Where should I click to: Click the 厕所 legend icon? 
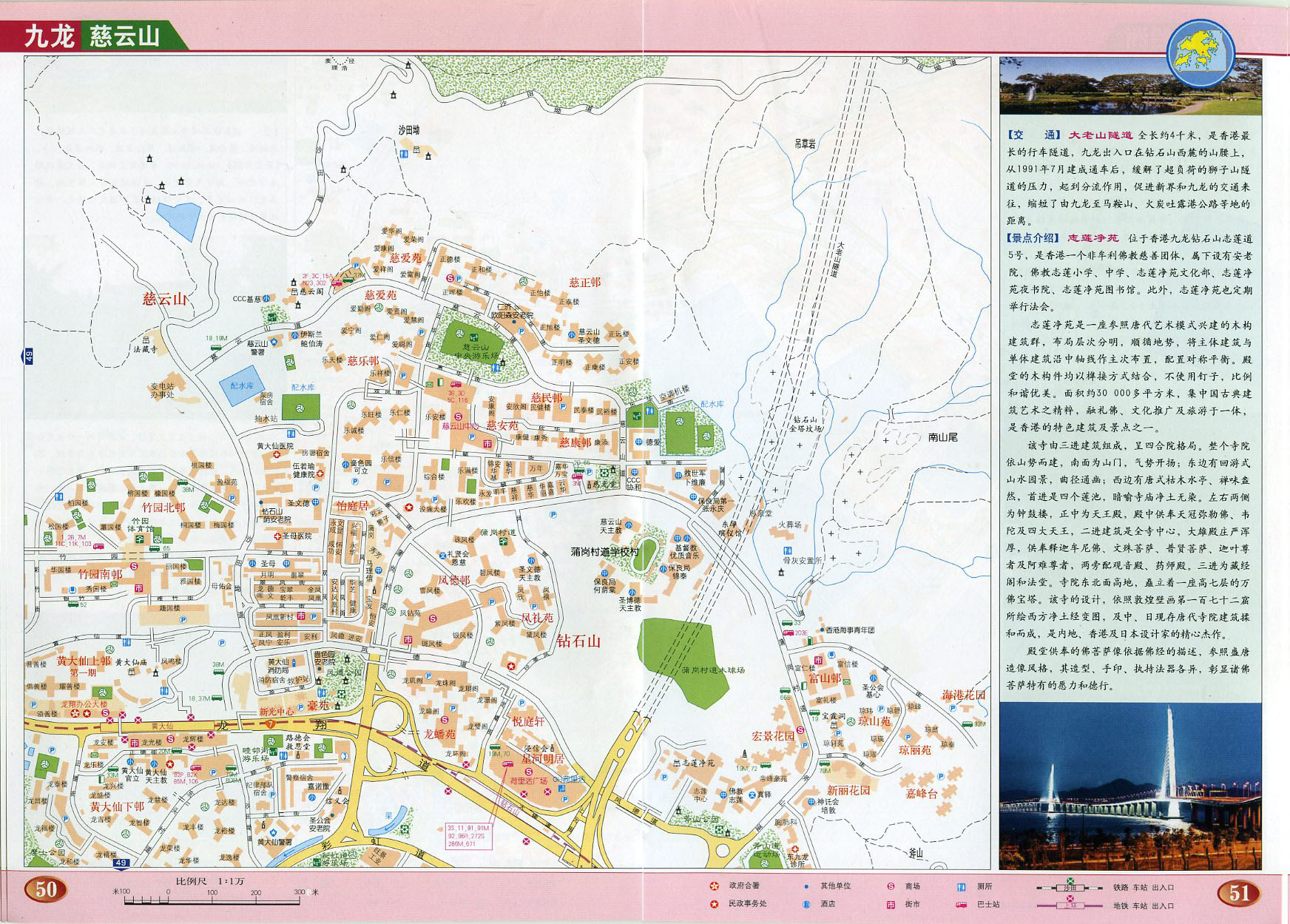[962, 886]
